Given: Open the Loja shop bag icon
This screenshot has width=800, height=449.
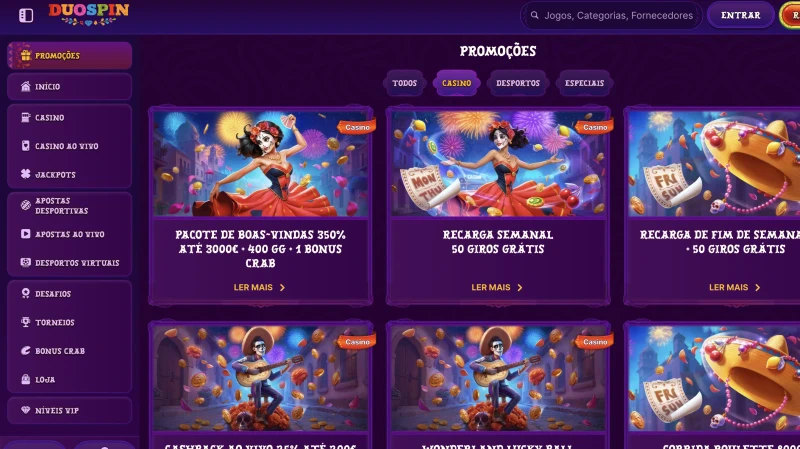Looking at the screenshot, I should click(x=26, y=379).
